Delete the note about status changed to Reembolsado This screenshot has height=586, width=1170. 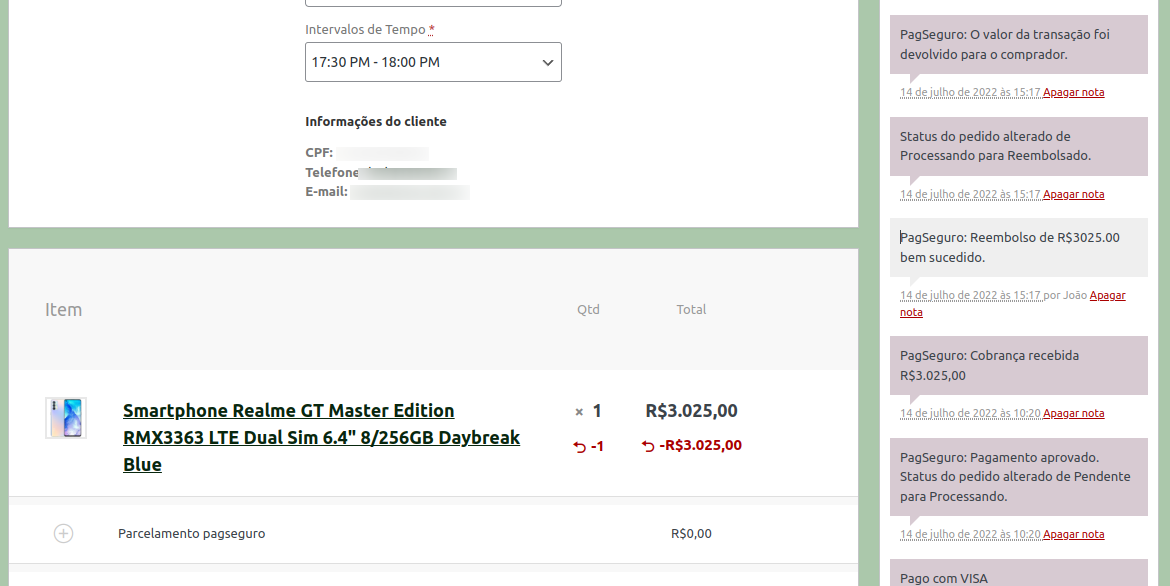[x=1073, y=194]
